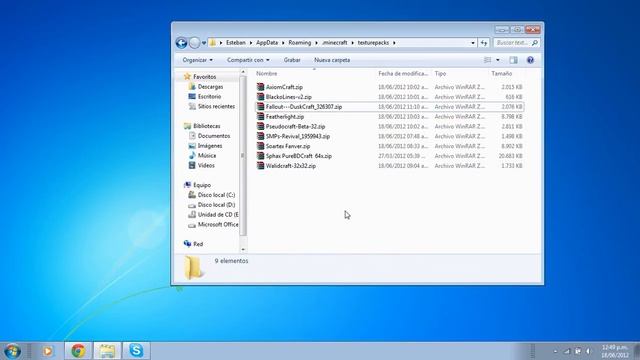Screen dimensions: 640x360
Task: Expand the arrow after texturepacks in path
Action: click(x=394, y=43)
